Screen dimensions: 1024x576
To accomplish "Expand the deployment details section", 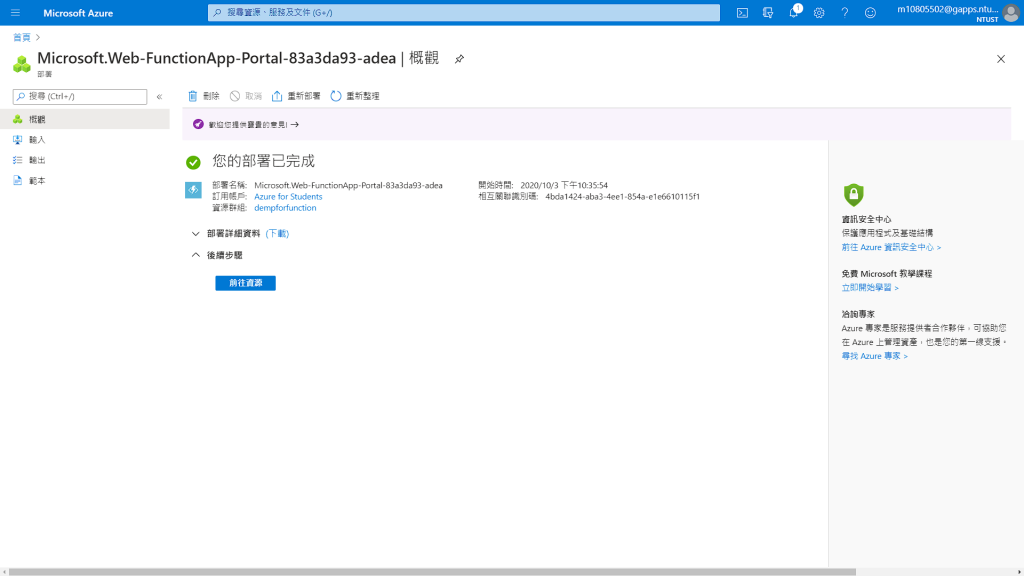I will (195, 234).
